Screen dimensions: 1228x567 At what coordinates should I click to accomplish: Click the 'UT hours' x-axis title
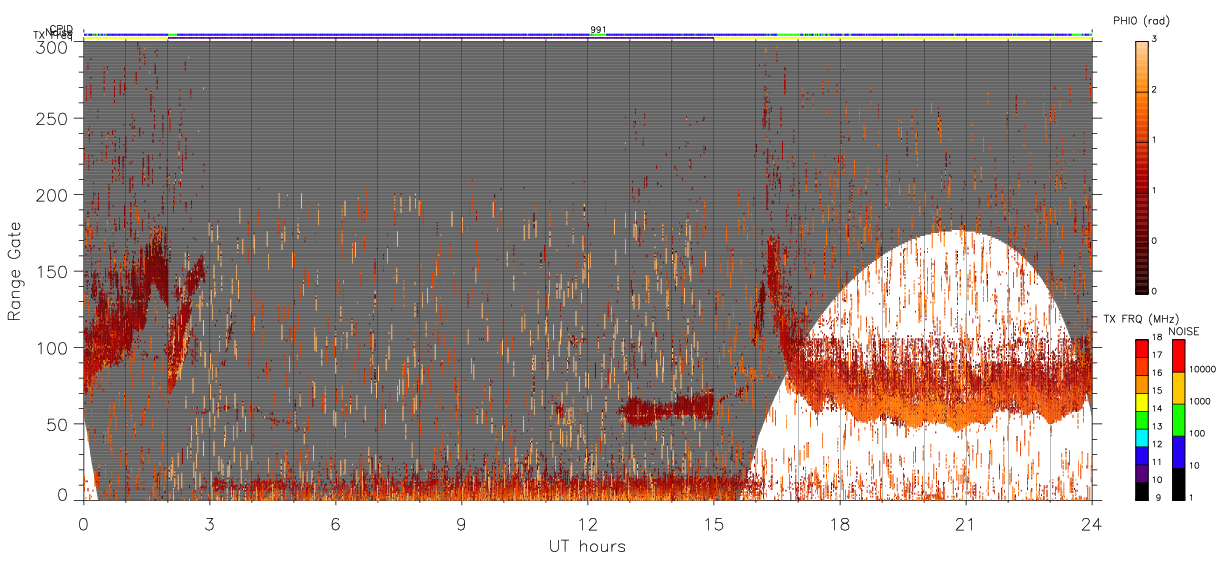pos(587,546)
